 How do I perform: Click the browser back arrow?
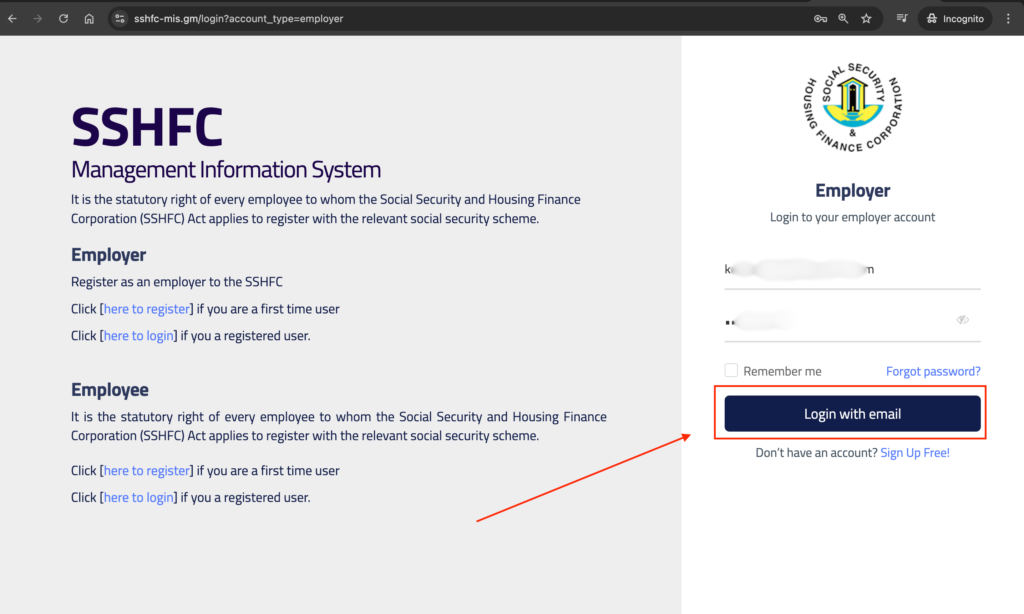13,18
